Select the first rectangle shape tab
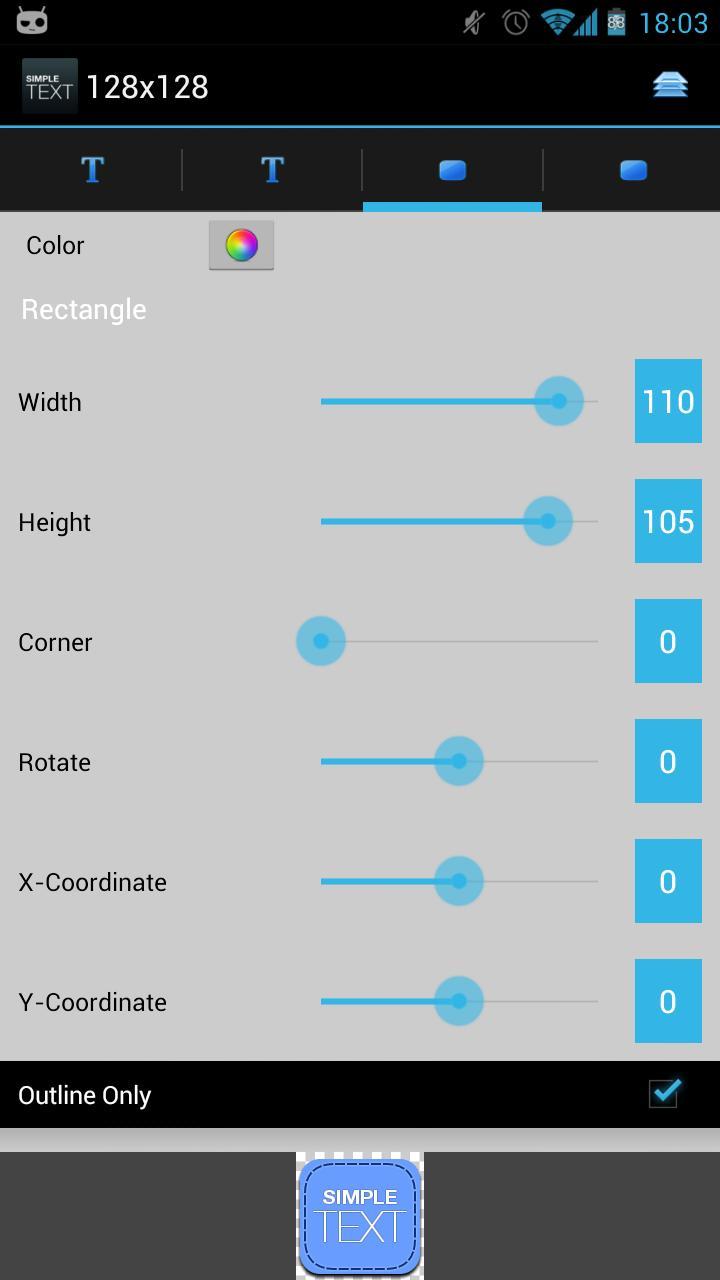Viewport: 720px width, 1280px height. coord(452,170)
